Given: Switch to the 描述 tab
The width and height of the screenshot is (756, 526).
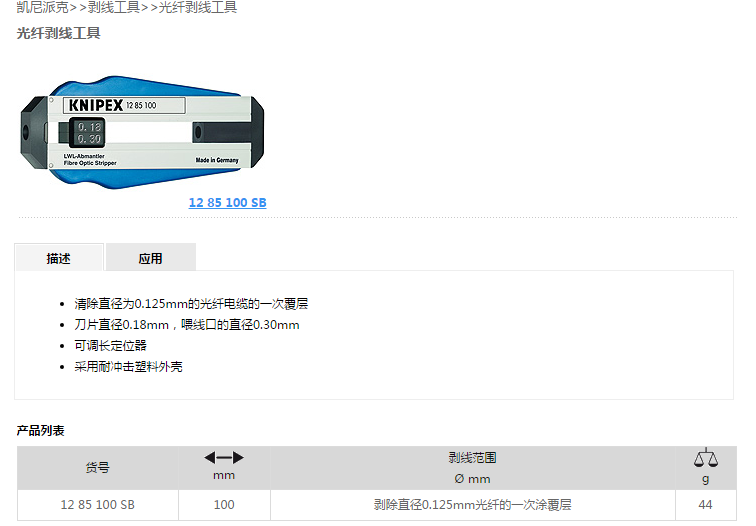Looking at the screenshot, I should [x=59, y=258].
